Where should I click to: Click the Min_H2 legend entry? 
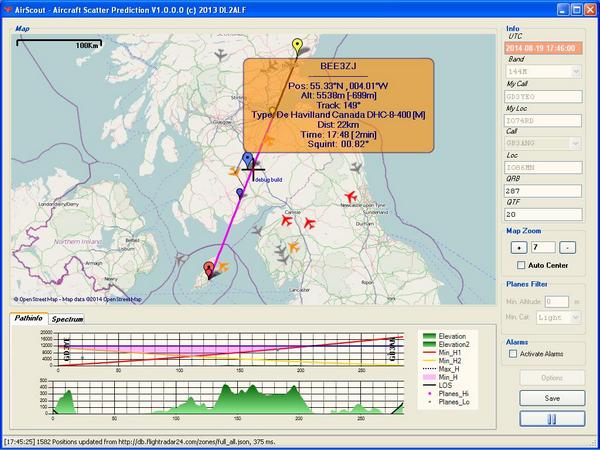(444, 361)
